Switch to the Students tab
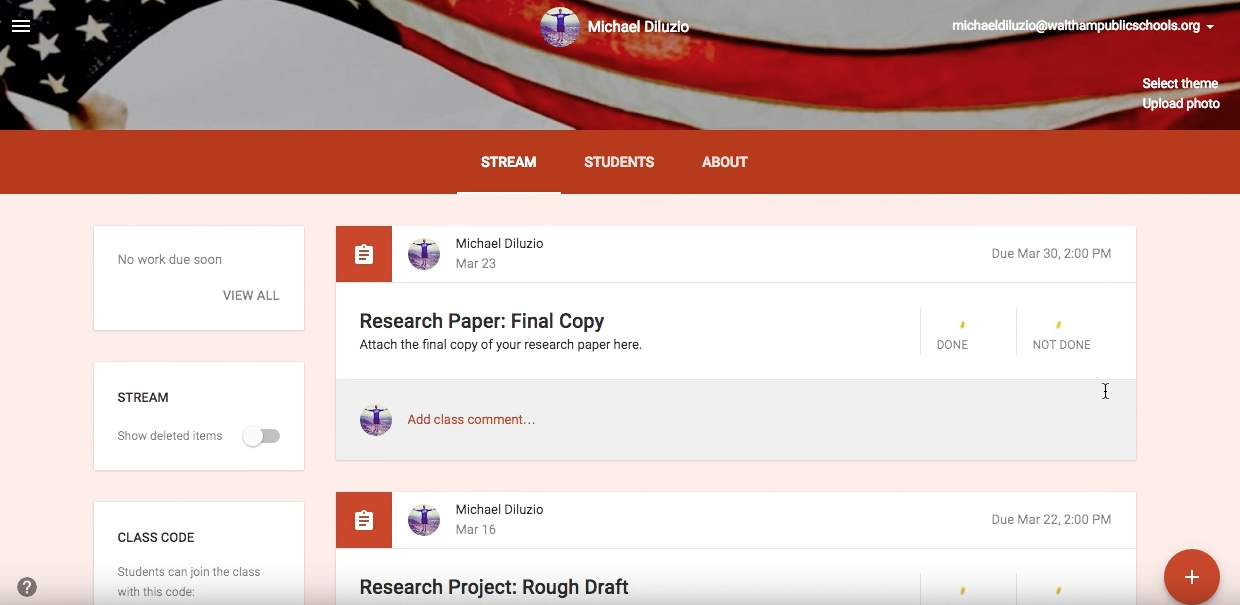The height and width of the screenshot is (605, 1240). 619,162
